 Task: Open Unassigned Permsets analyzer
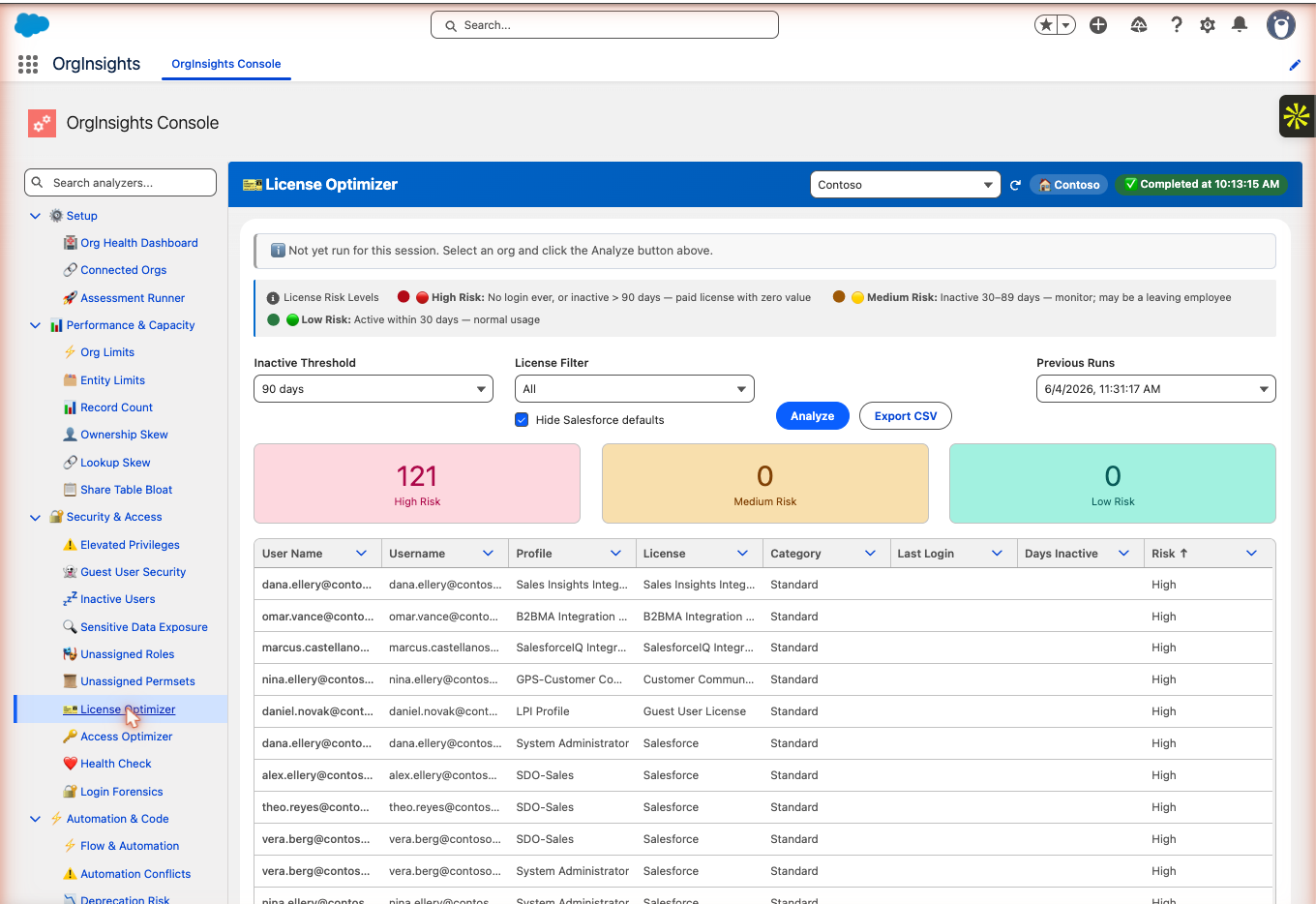tap(137, 681)
